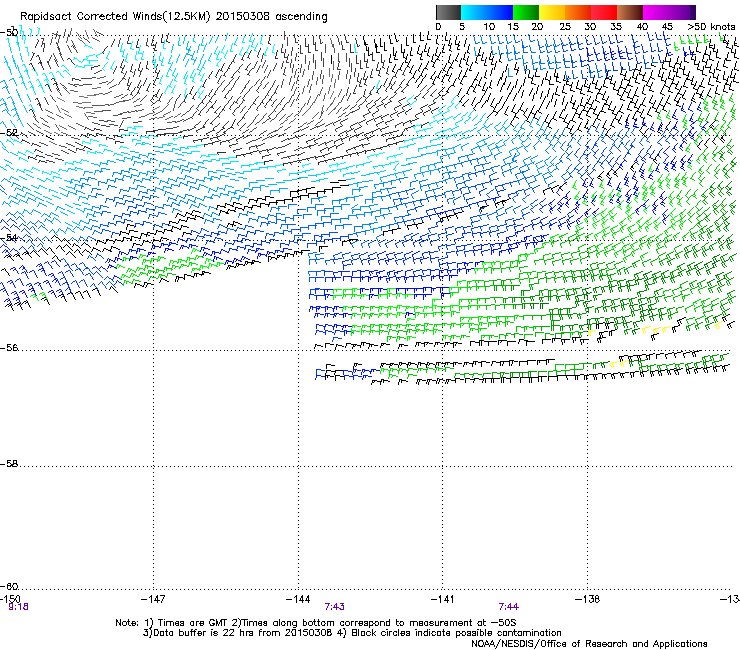740x650 pixels.
Task: Click the legend scale value '5'
Action: point(462,27)
